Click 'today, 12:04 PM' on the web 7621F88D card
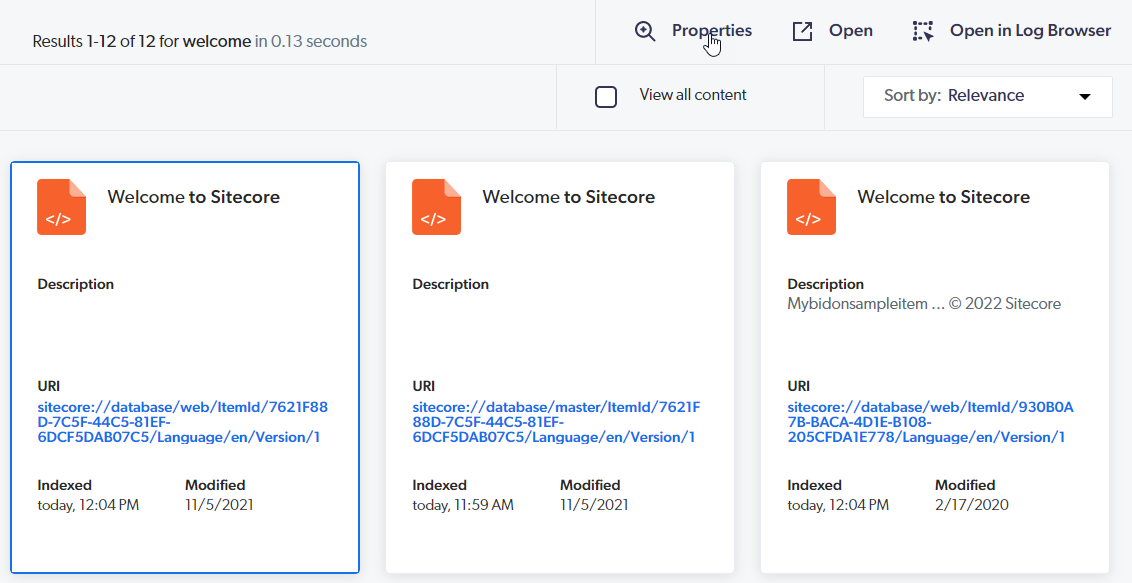Viewport: 1132px width, 583px height. [x=88, y=505]
